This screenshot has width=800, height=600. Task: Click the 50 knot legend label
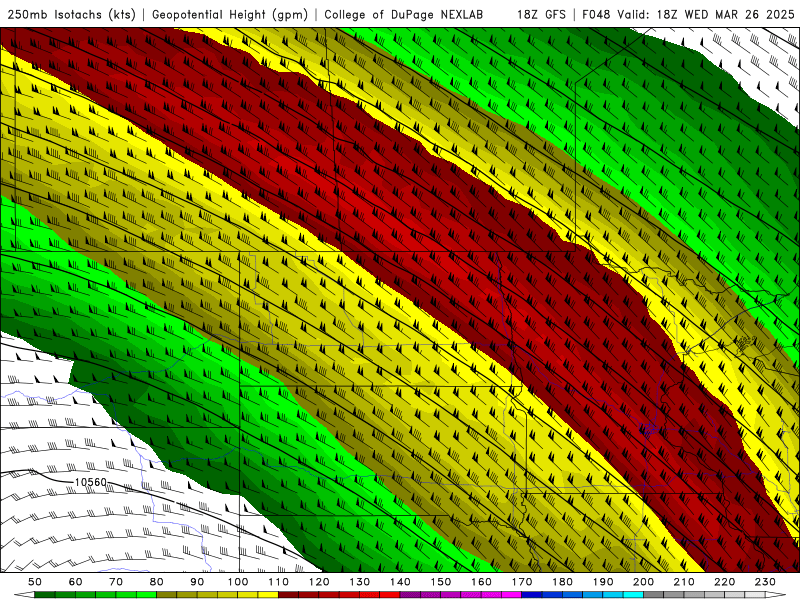(x=35, y=582)
